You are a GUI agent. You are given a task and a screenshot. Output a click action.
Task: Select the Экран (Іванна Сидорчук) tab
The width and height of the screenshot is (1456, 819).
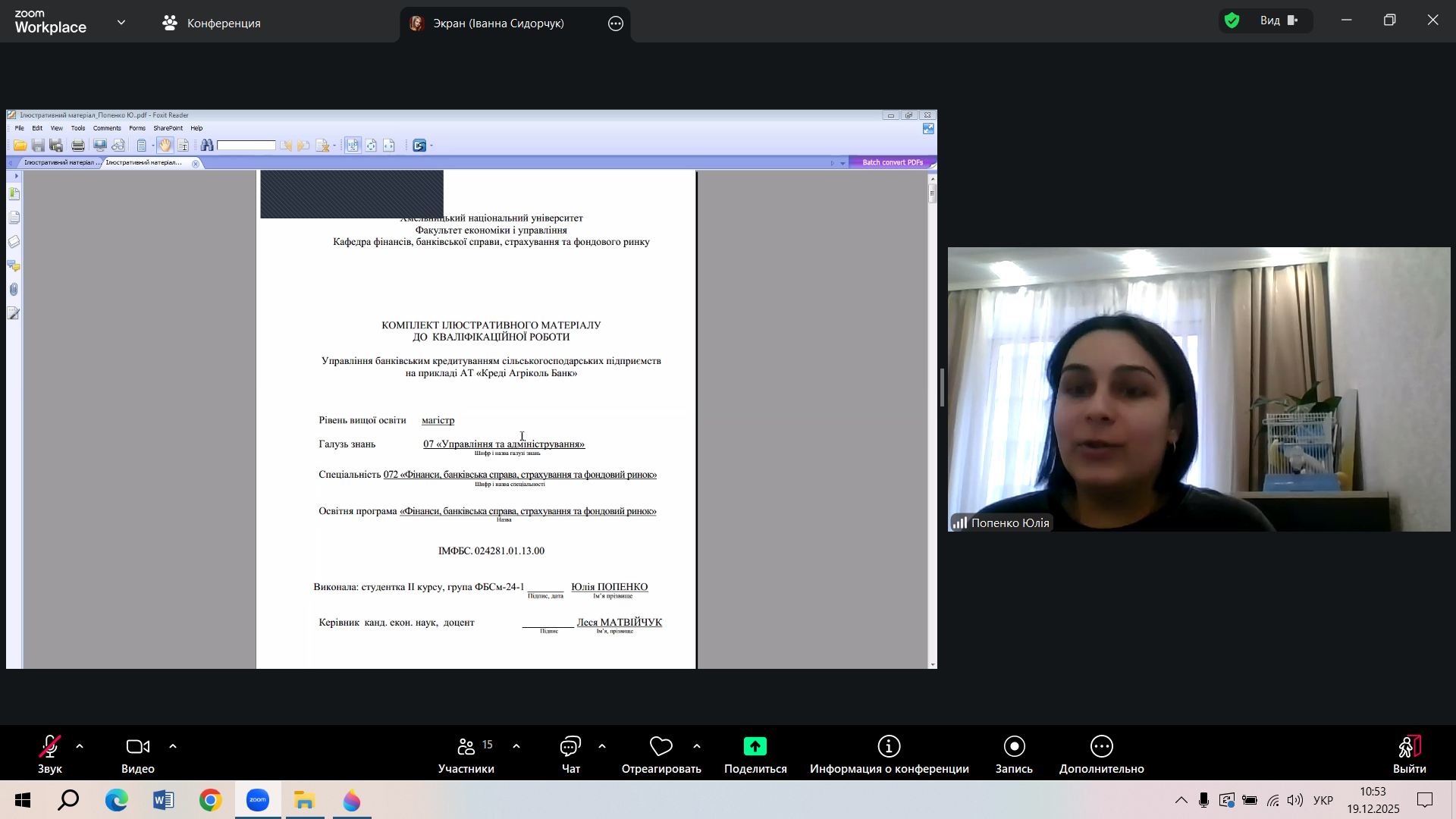click(x=497, y=24)
